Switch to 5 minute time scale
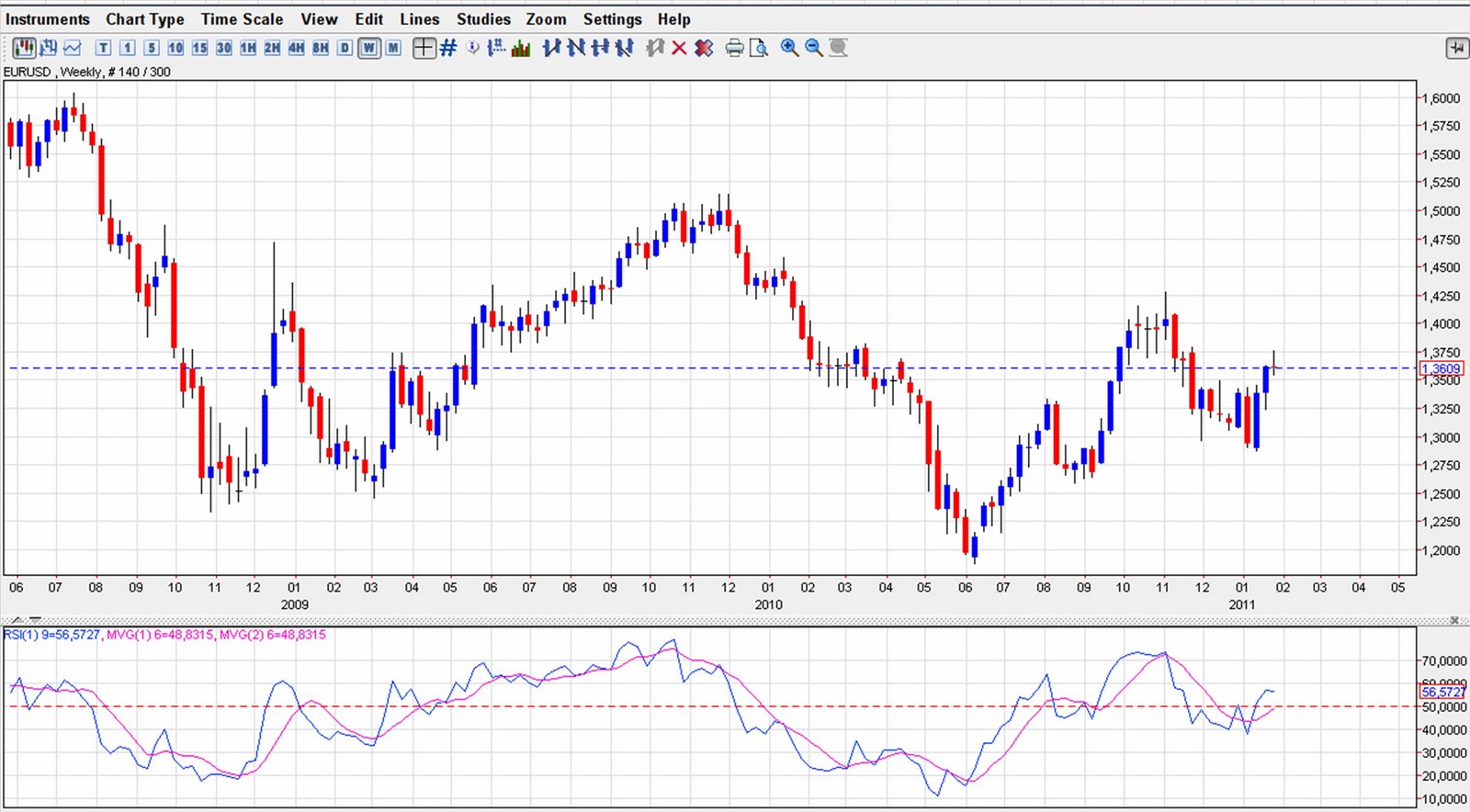Viewport: 1470px width, 812px height. [x=152, y=48]
